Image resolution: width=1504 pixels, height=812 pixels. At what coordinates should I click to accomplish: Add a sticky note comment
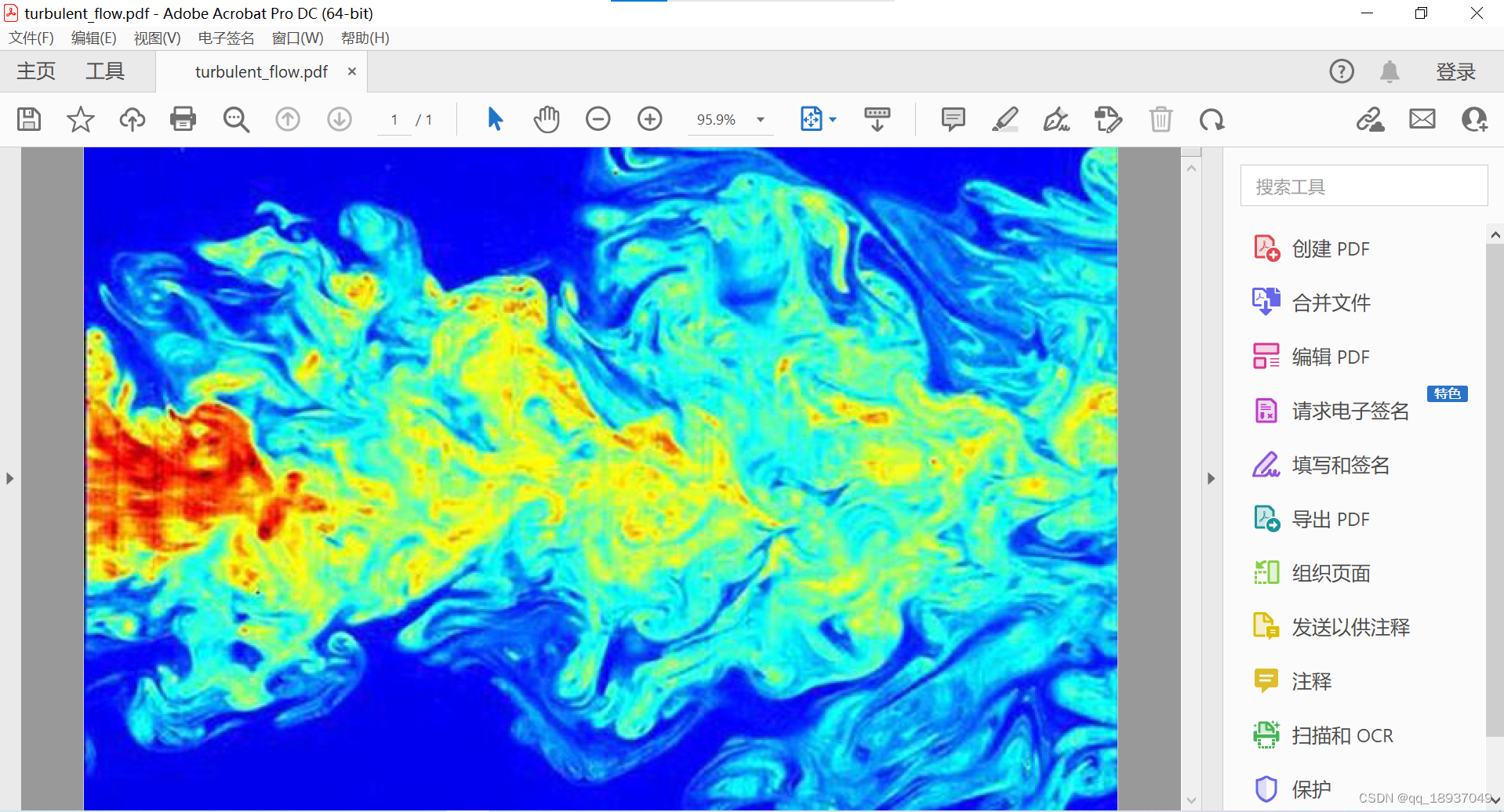point(954,119)
